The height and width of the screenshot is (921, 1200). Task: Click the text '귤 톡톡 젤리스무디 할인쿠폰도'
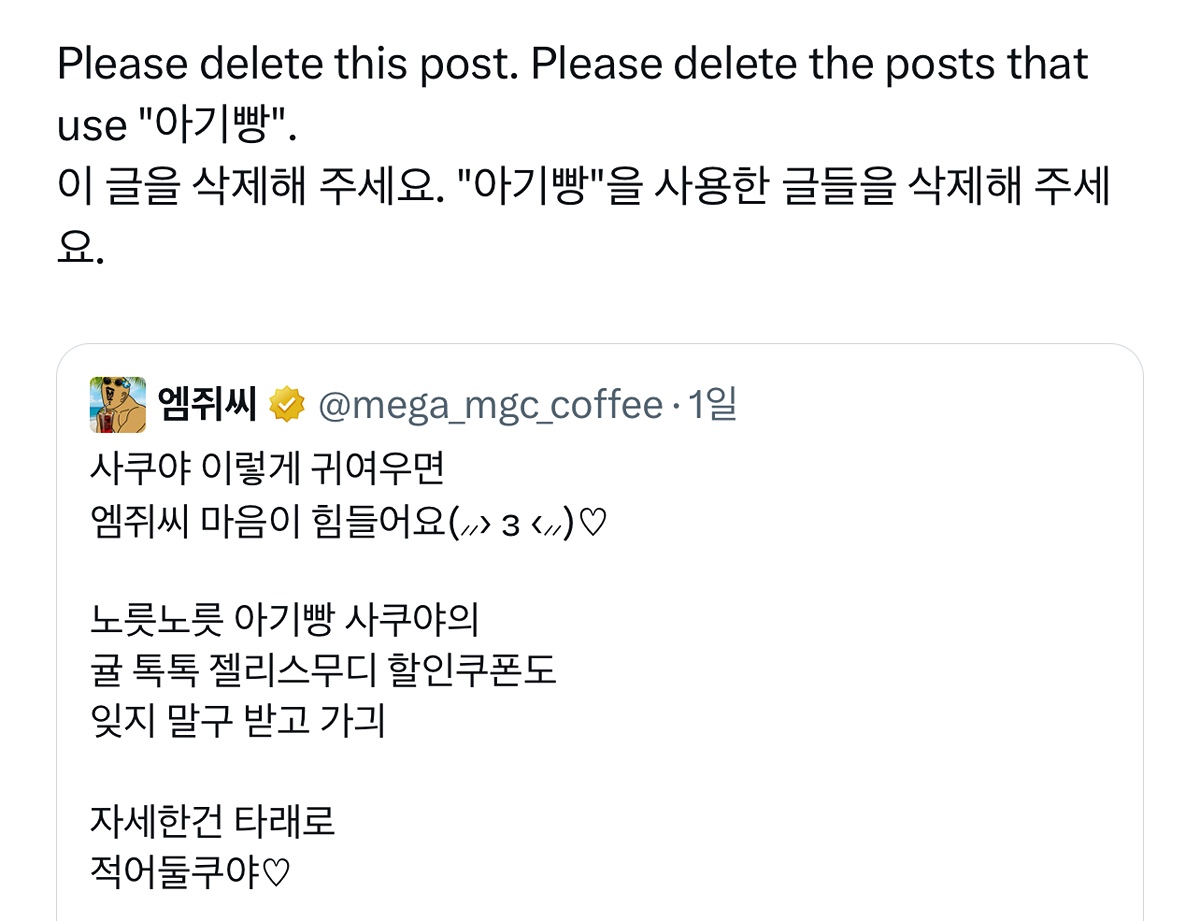pyautogui.click(x=322, y=671)
